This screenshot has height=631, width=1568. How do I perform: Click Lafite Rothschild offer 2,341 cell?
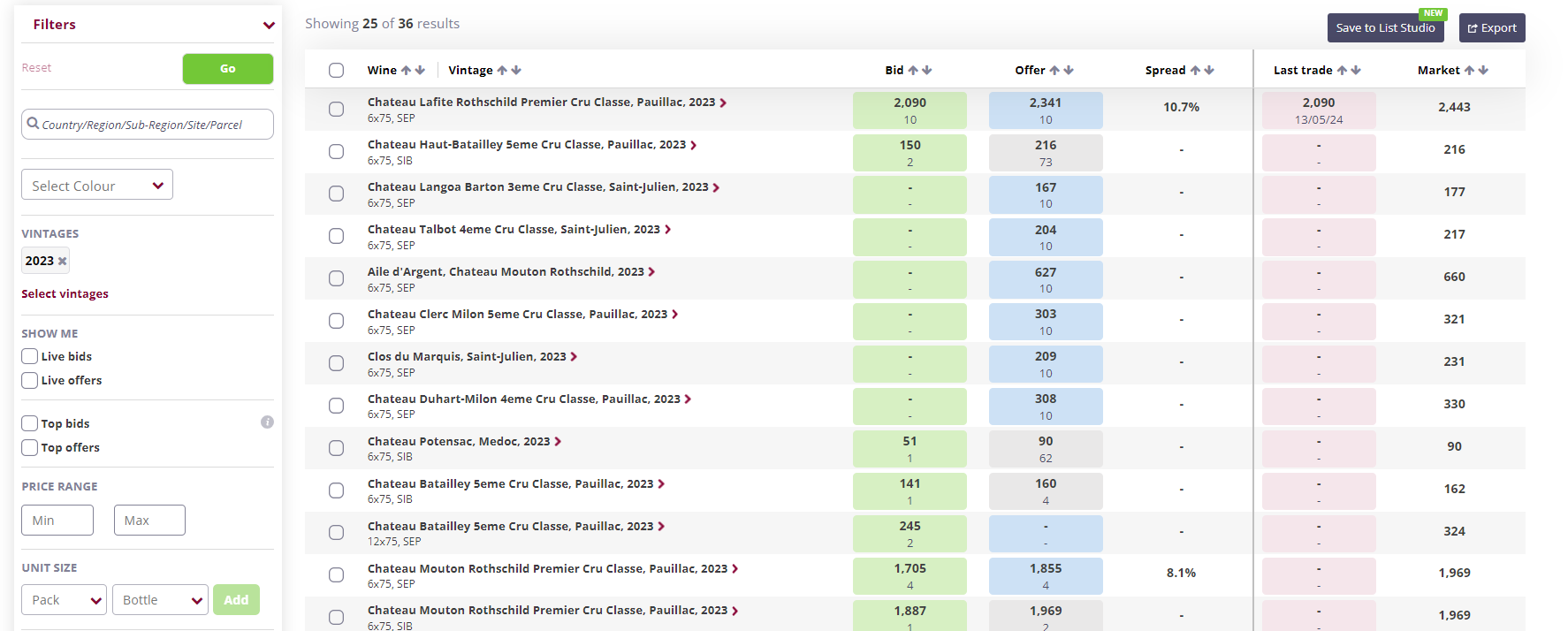pyautogui.click(x=1046, y=110)
